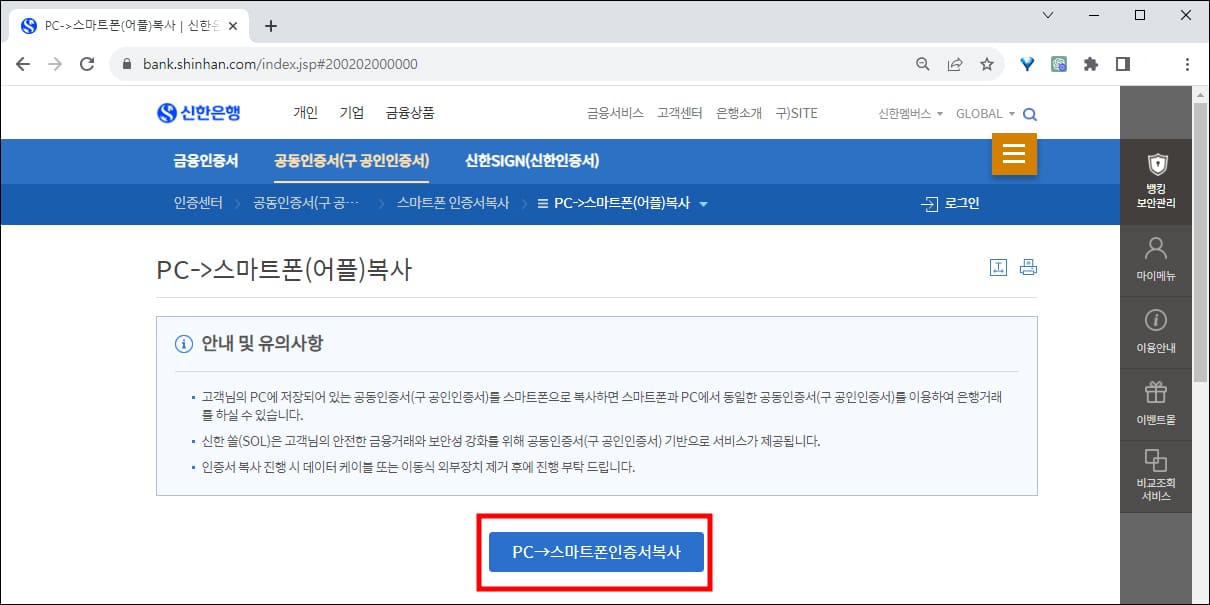Click the search magnifier icon
This screenshot has height=605, width=1210.
click(x=1030, y=114)
